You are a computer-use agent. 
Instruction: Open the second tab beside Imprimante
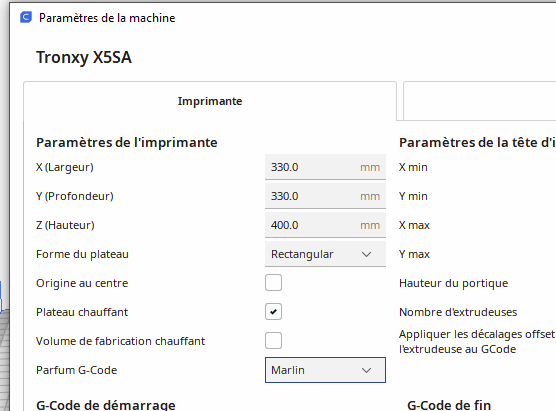(x=479, y=101)
